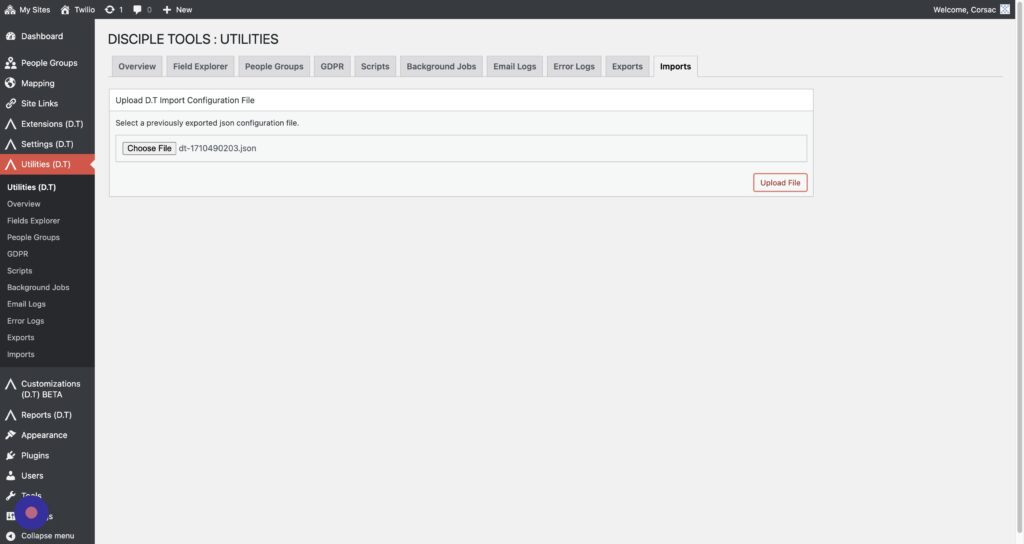Switch to the Exports tab

click(x=627, y=67)
